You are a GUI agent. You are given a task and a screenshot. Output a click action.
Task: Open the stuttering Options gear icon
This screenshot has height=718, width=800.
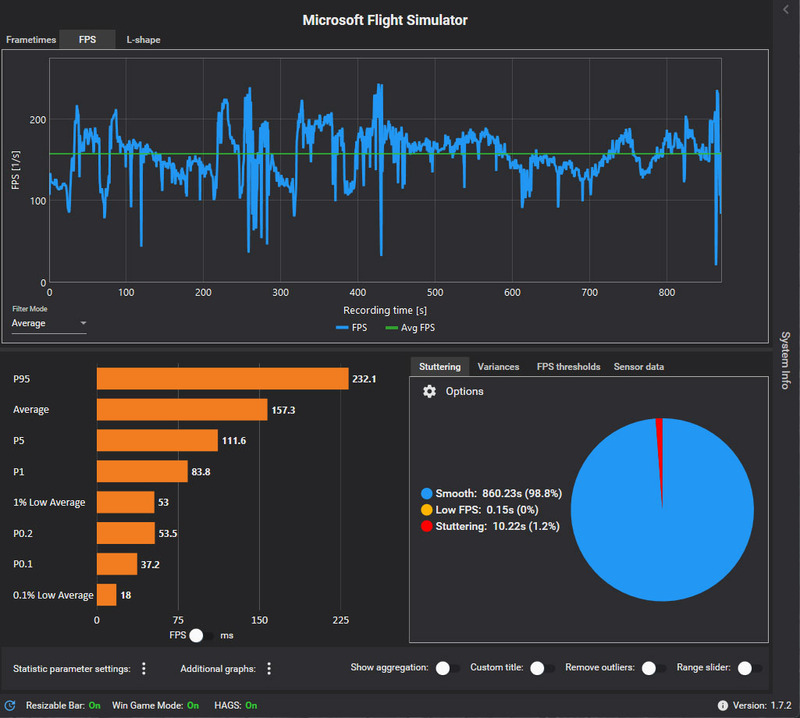click(x=429, y=391)
